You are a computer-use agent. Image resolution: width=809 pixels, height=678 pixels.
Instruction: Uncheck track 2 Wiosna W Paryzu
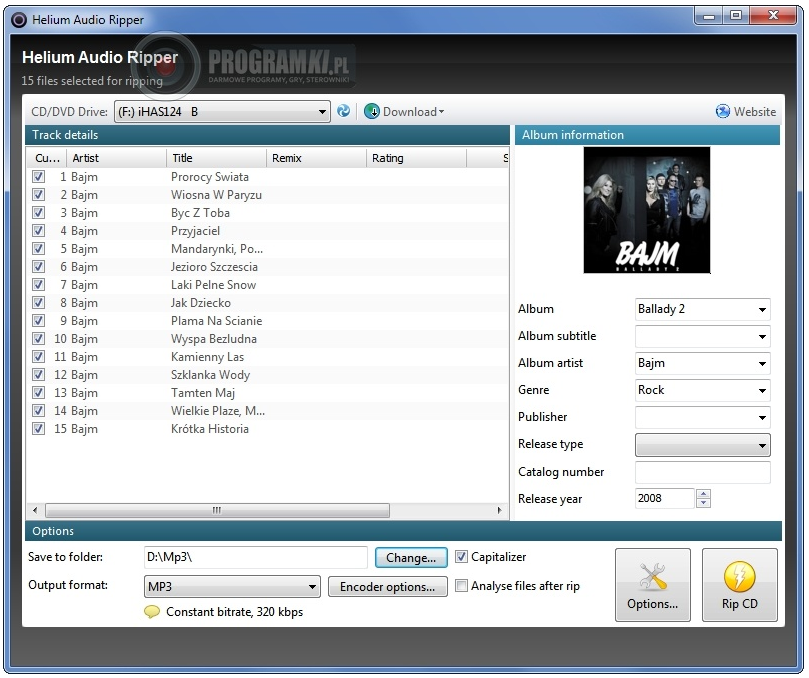click(x=38, y=195)
